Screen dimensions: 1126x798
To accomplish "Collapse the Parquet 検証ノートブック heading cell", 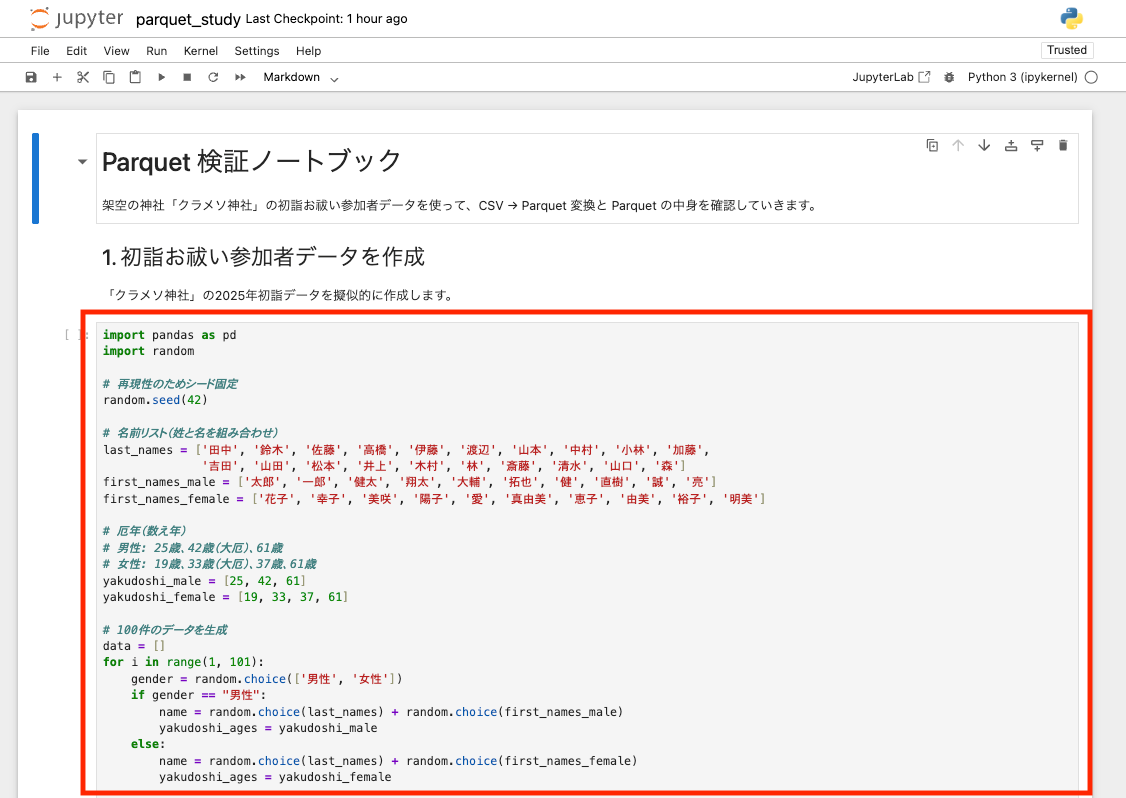I will tap(82, 160).
